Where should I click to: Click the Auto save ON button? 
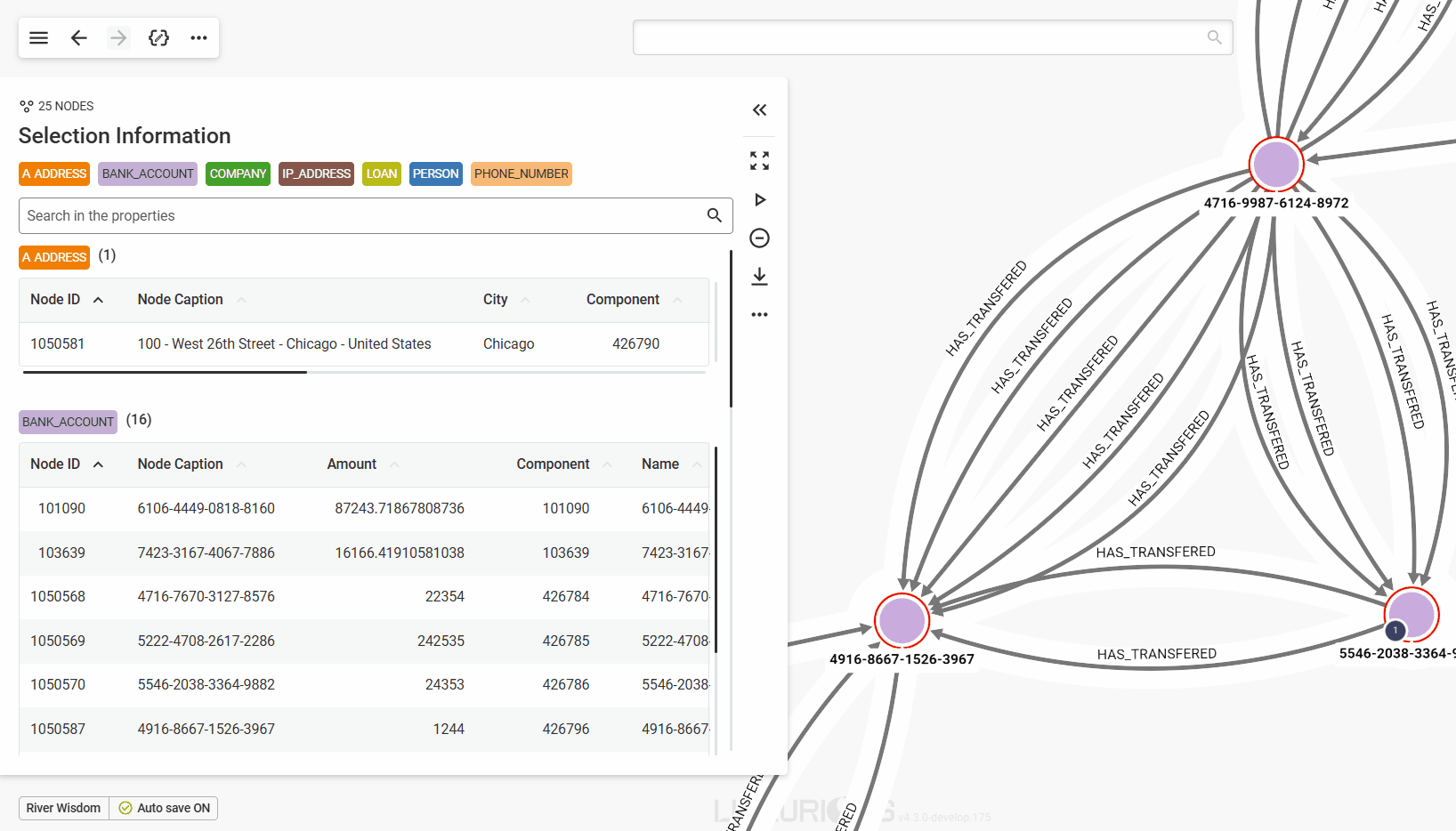click(x=165, y=808)
